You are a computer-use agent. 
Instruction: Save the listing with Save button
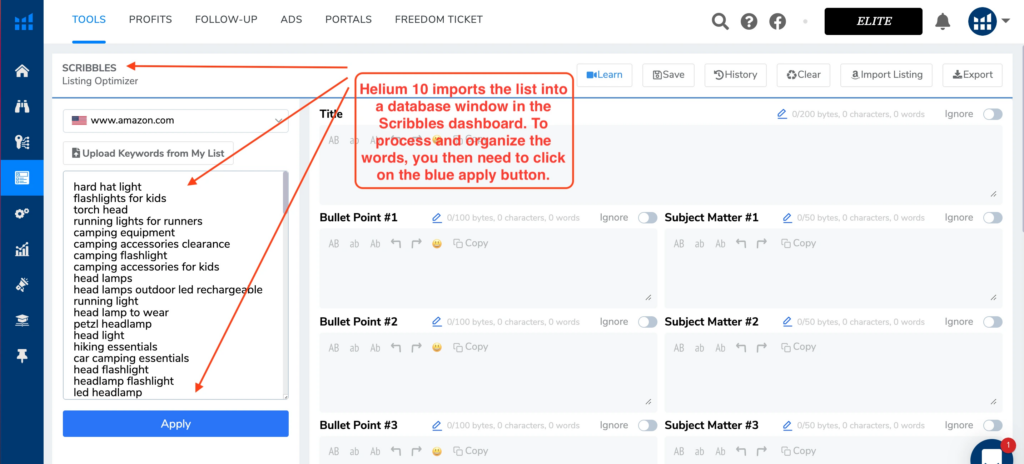(x=668, y=75)
